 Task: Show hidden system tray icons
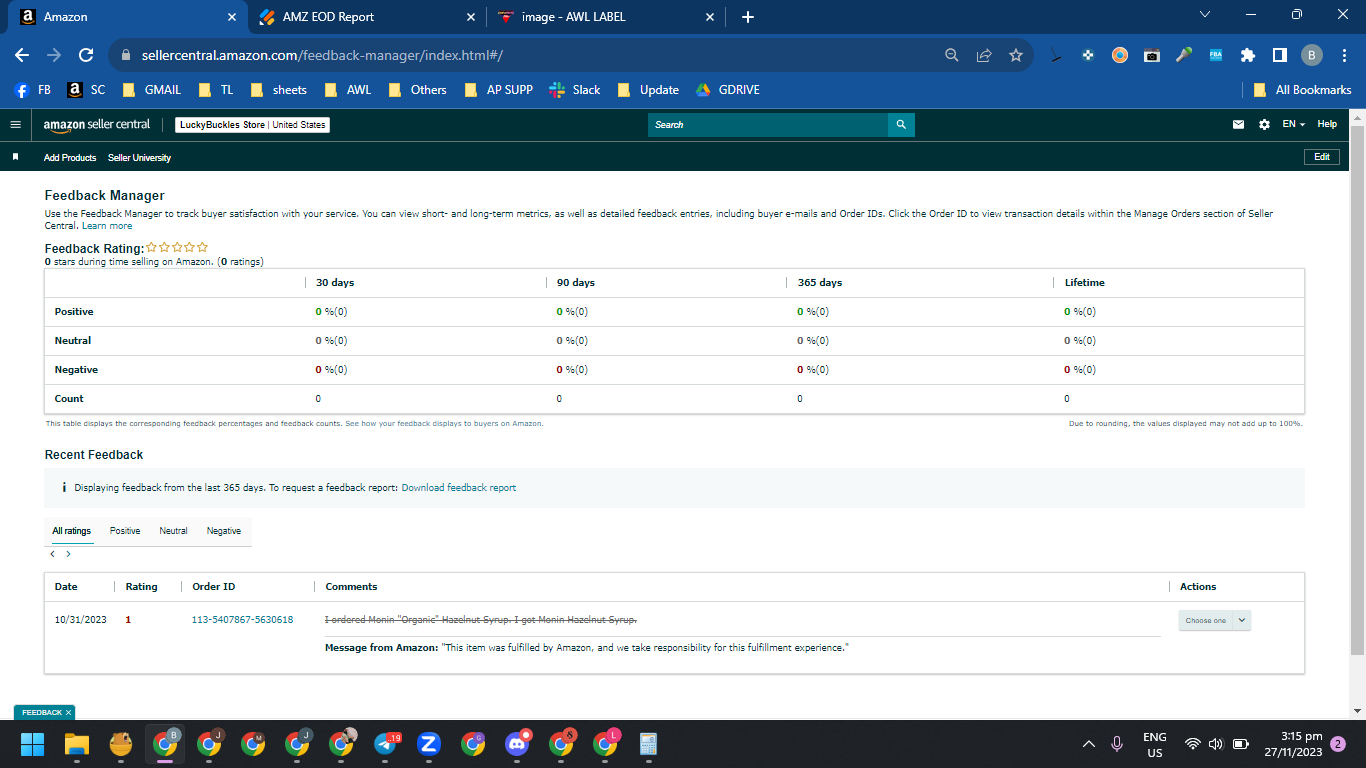coord(1089,744)
